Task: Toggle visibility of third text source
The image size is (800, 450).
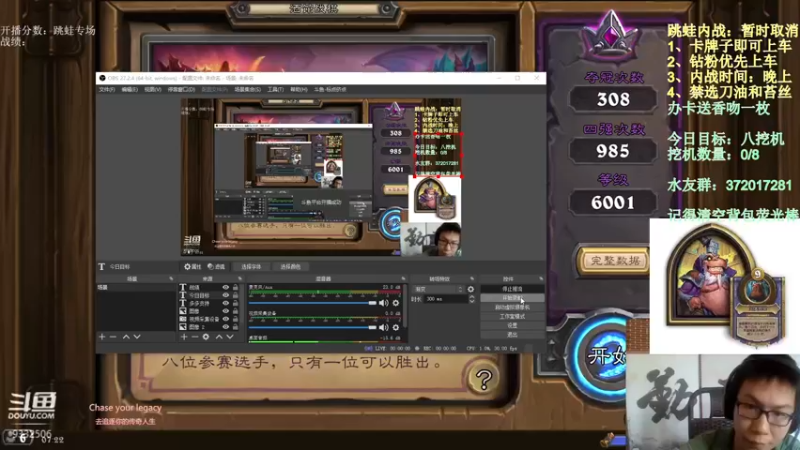Action: tap(226, 303)
